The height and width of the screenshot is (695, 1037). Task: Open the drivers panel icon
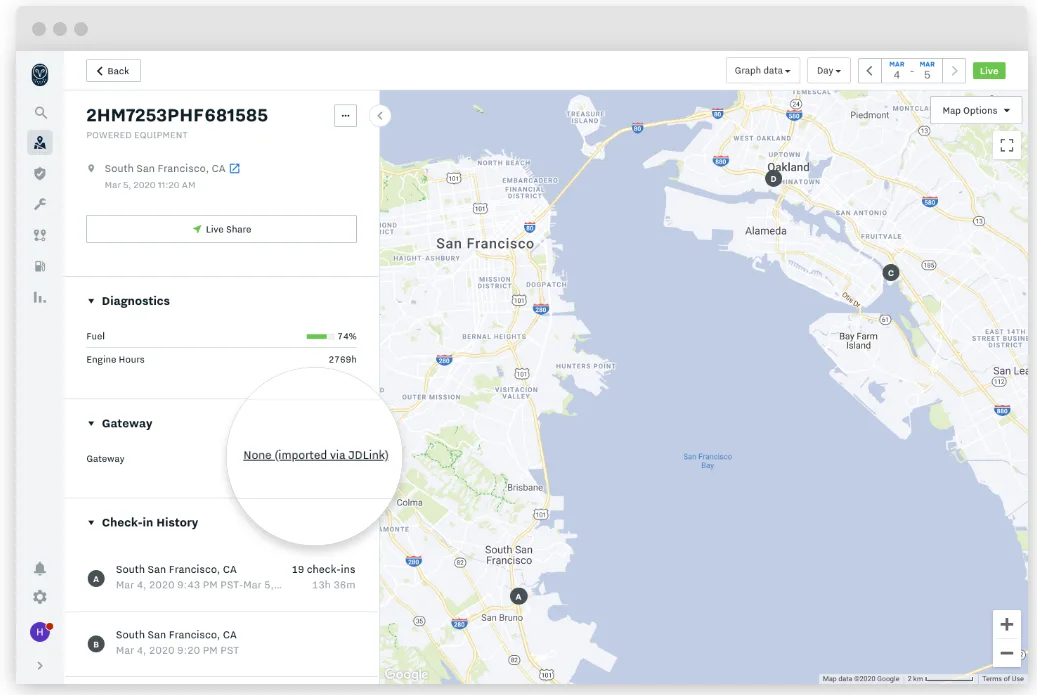point(40,234)
